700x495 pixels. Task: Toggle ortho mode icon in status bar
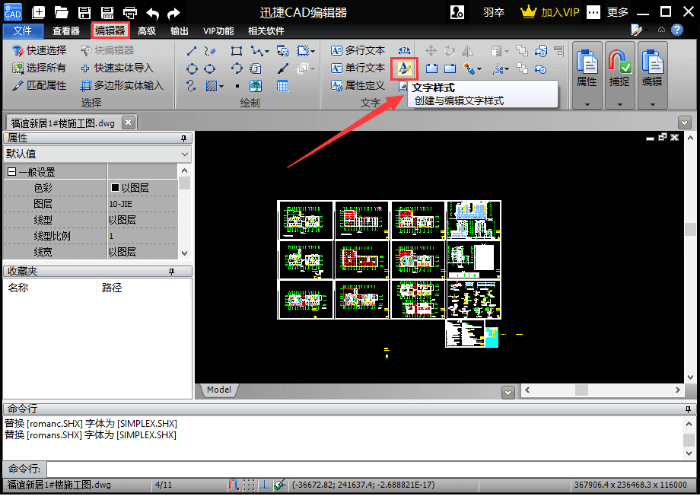coord(264,485)
